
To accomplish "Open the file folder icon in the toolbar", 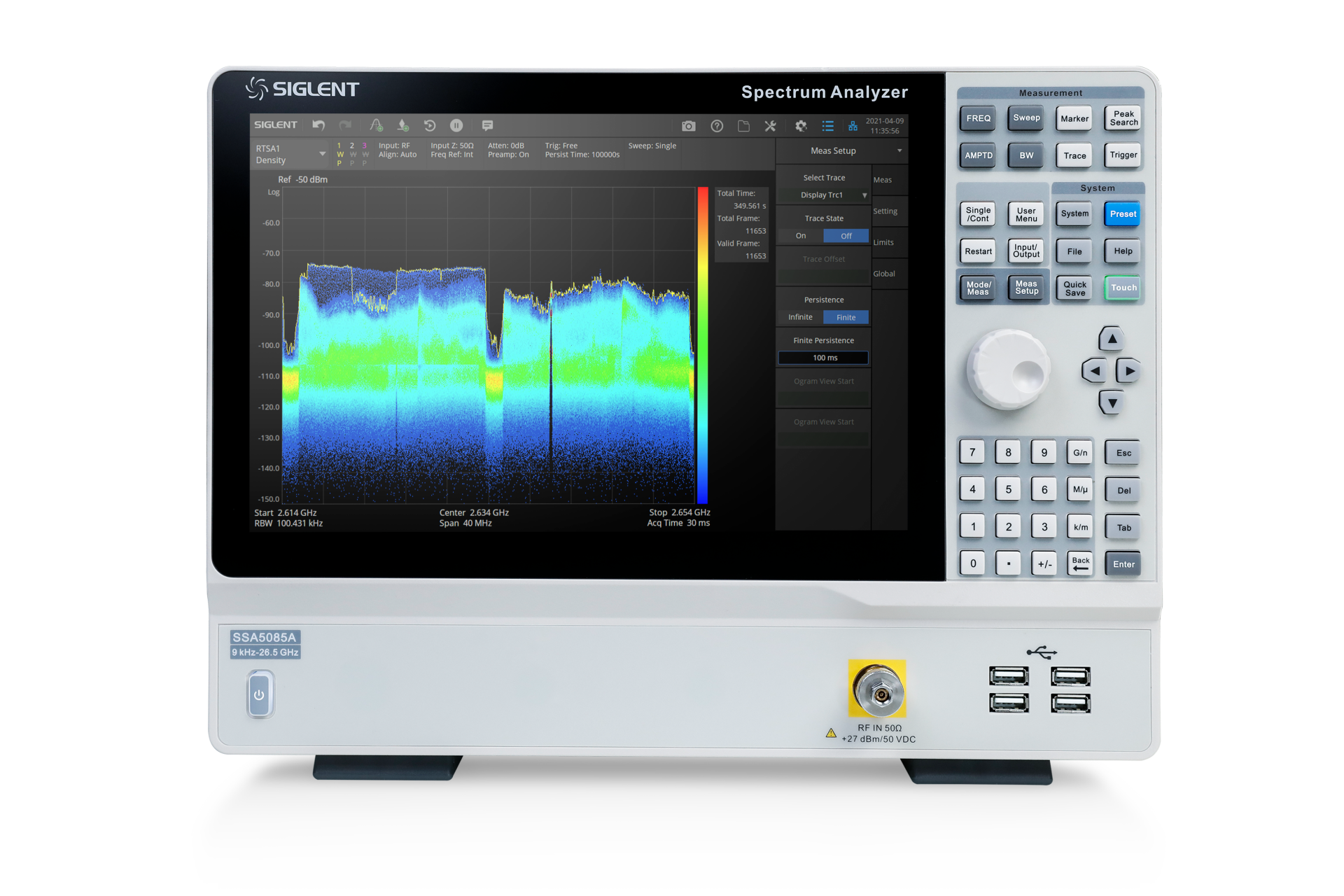I will (x=743, y=126).
